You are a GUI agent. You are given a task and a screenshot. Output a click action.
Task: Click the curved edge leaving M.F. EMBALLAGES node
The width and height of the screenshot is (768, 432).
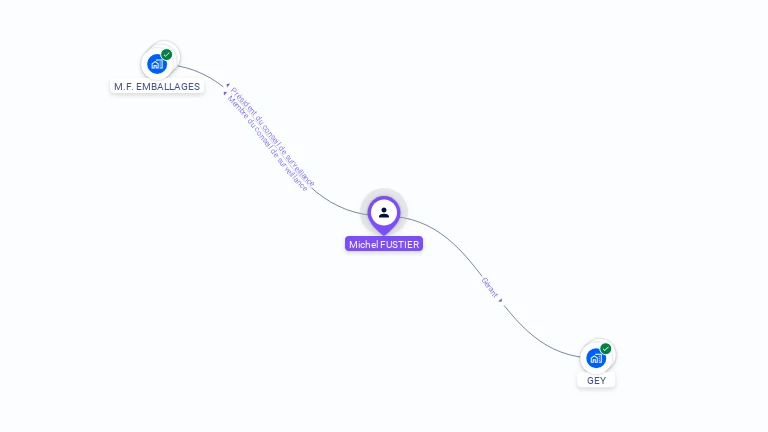pyautogui.click(x=202, y=73)
